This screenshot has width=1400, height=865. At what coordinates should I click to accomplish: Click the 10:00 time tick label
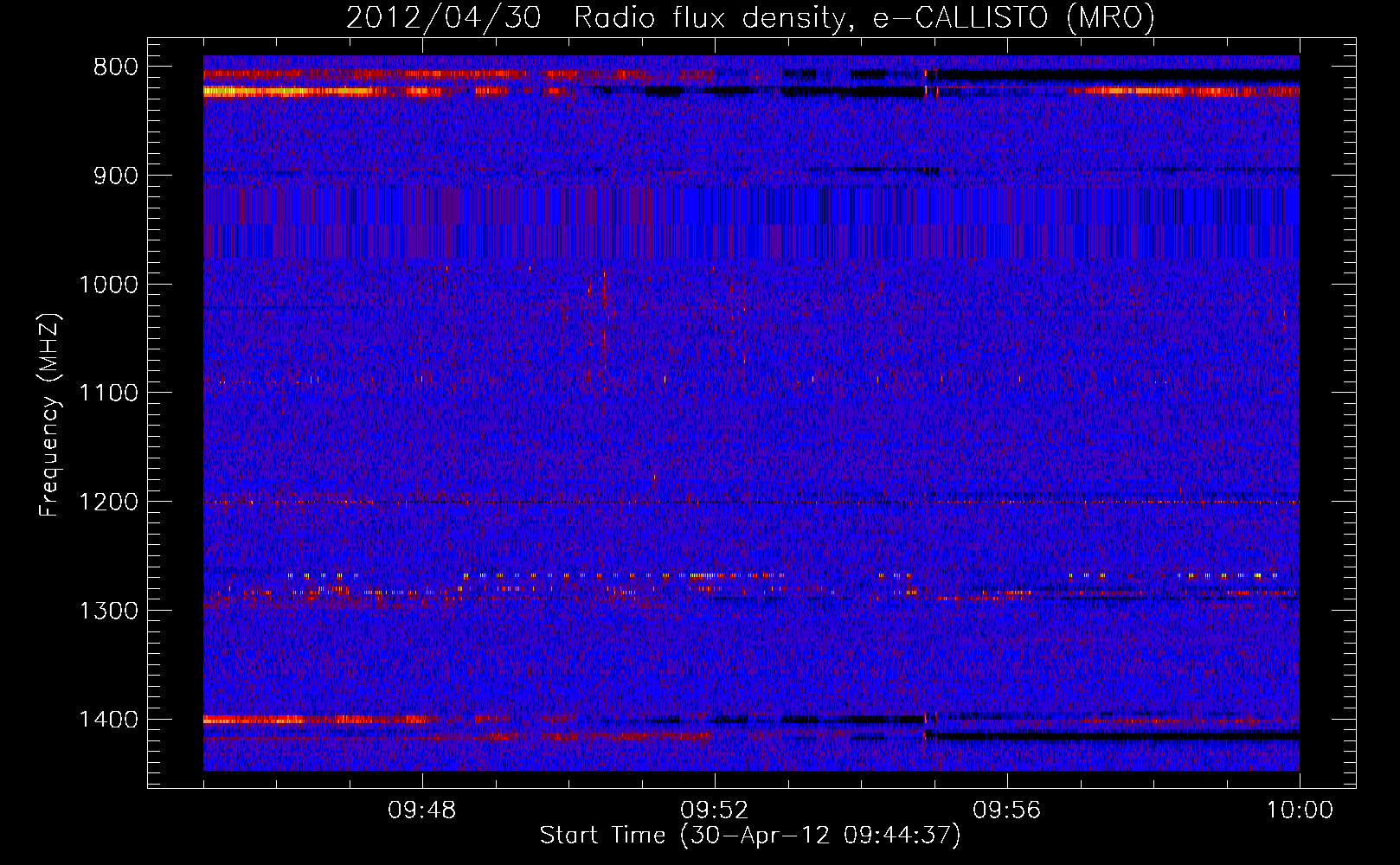pyautogui.click(x=1300, y=811)
